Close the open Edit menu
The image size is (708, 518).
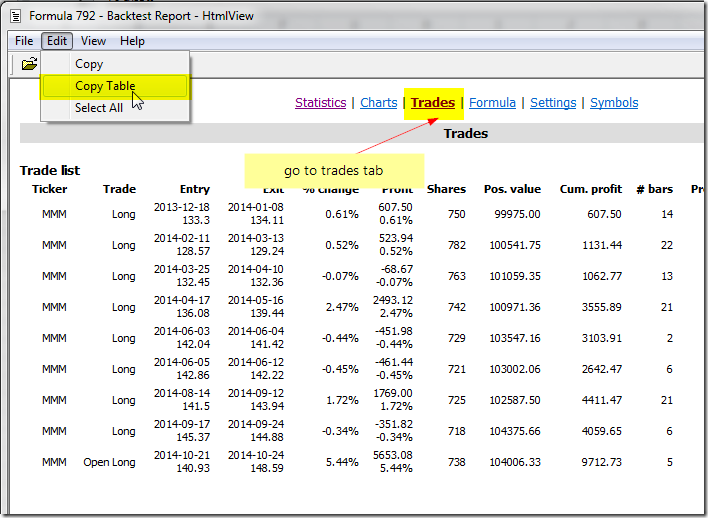point(56,41)
